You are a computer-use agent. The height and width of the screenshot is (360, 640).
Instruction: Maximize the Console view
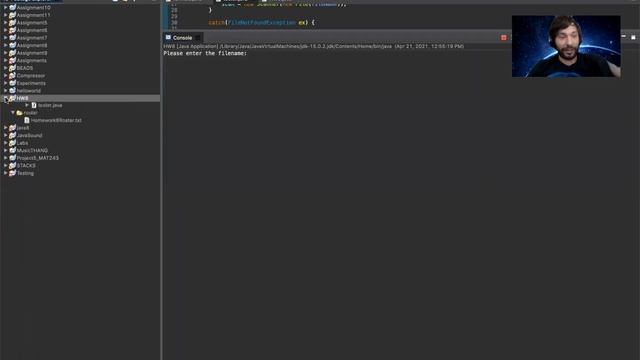(633, 37)
